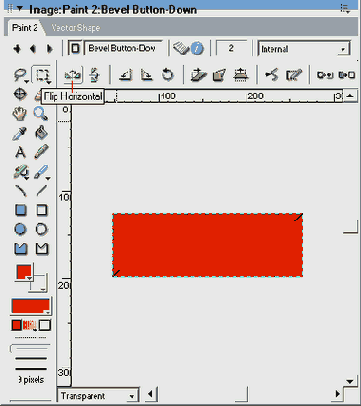Click the Invert colors icon
The height and width of the screenshot is (406, 361).
(x=324, y=75)
